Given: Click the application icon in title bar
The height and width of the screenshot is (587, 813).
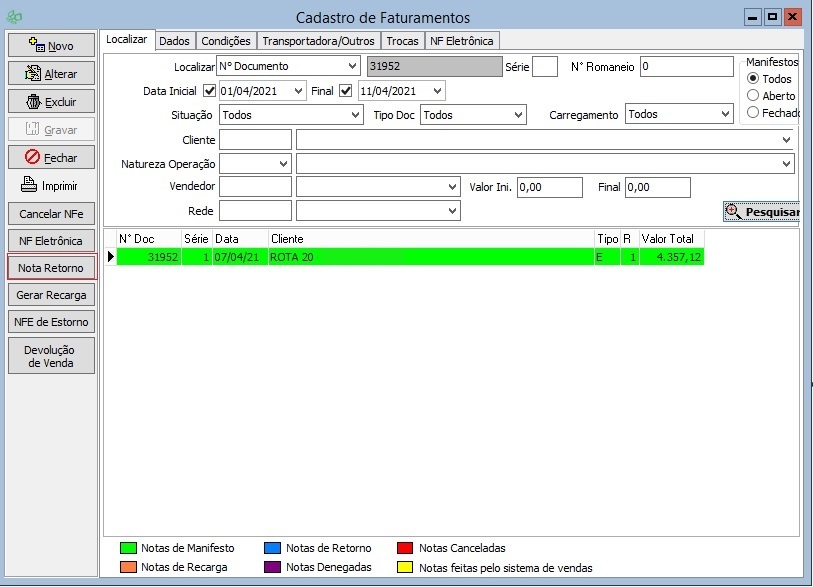Looking at the screenshot, I should point(13,18).
